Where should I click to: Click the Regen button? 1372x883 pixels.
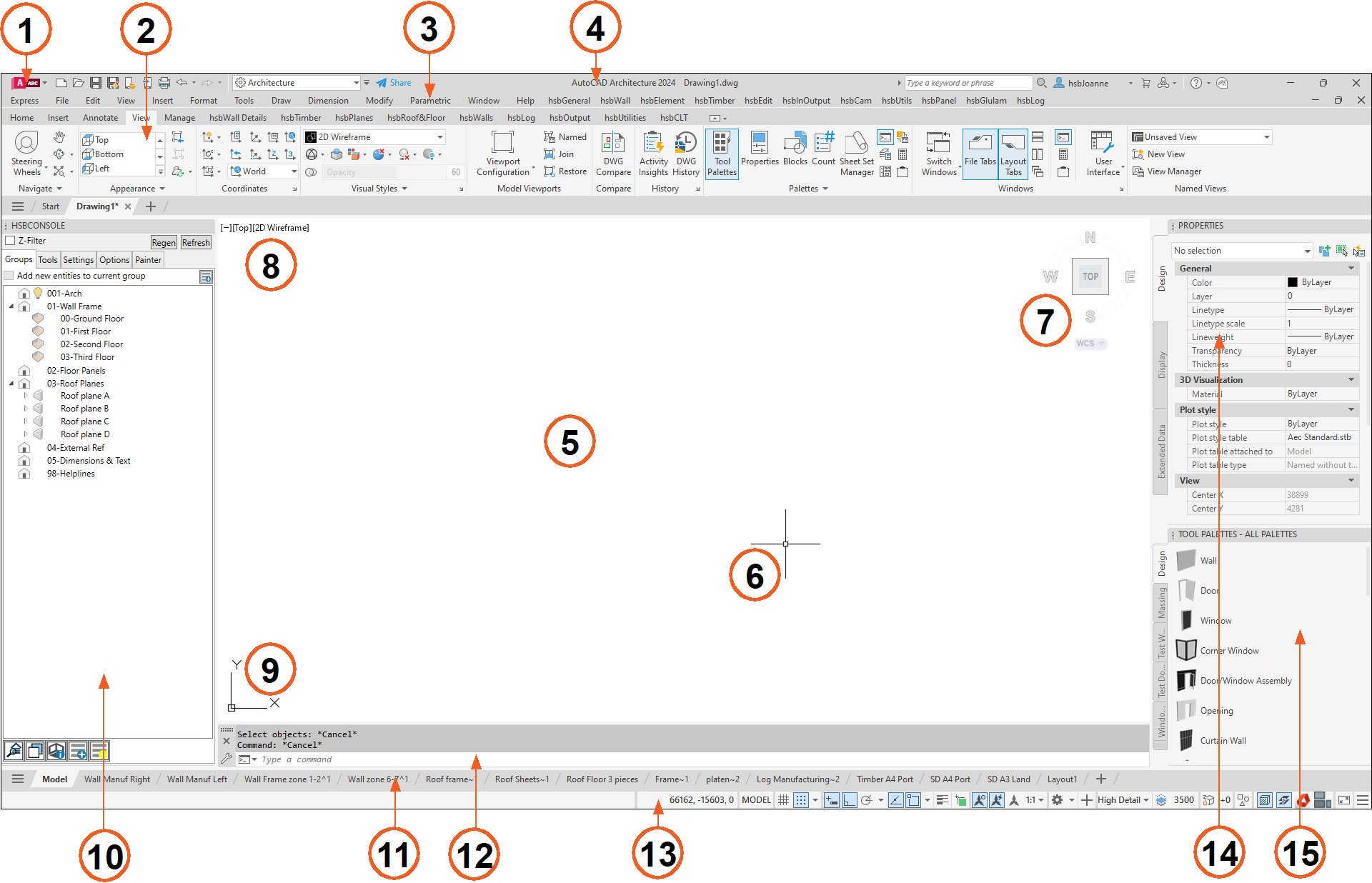click(164, 243)
